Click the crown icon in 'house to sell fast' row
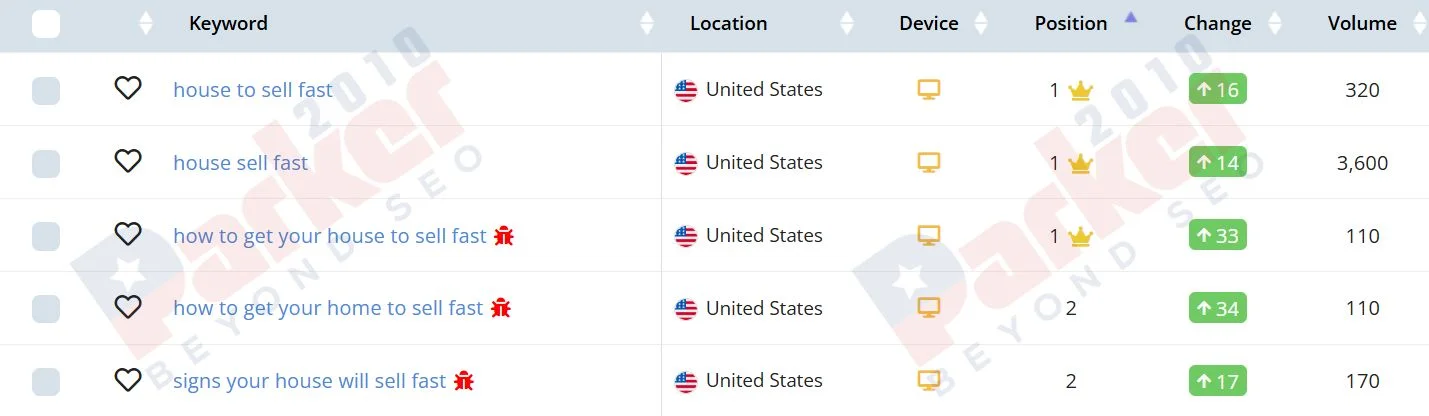Image resolution: width=1429 pixels, height=416 pixels. tap(1080, 91)
